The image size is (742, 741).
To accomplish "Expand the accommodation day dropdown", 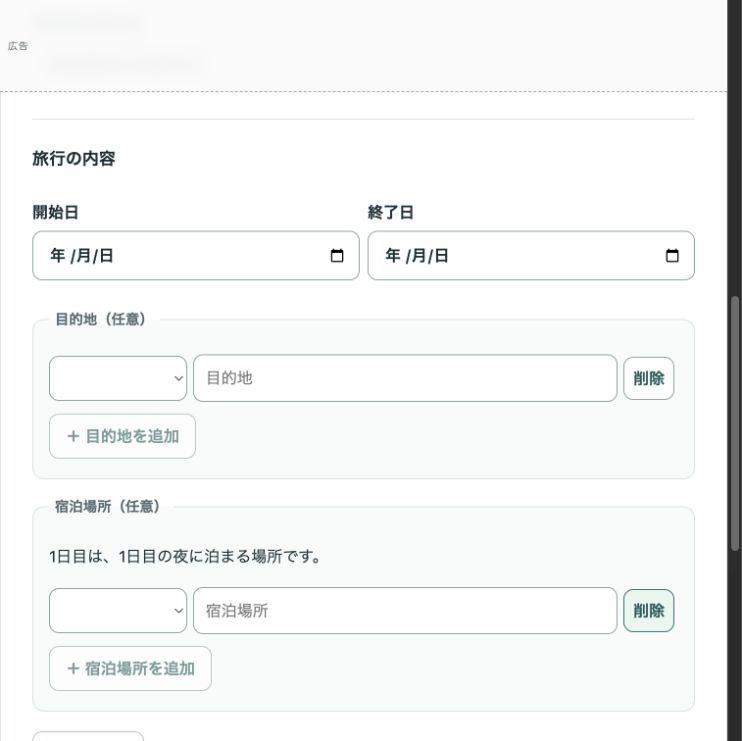I will tap(118, 610).
